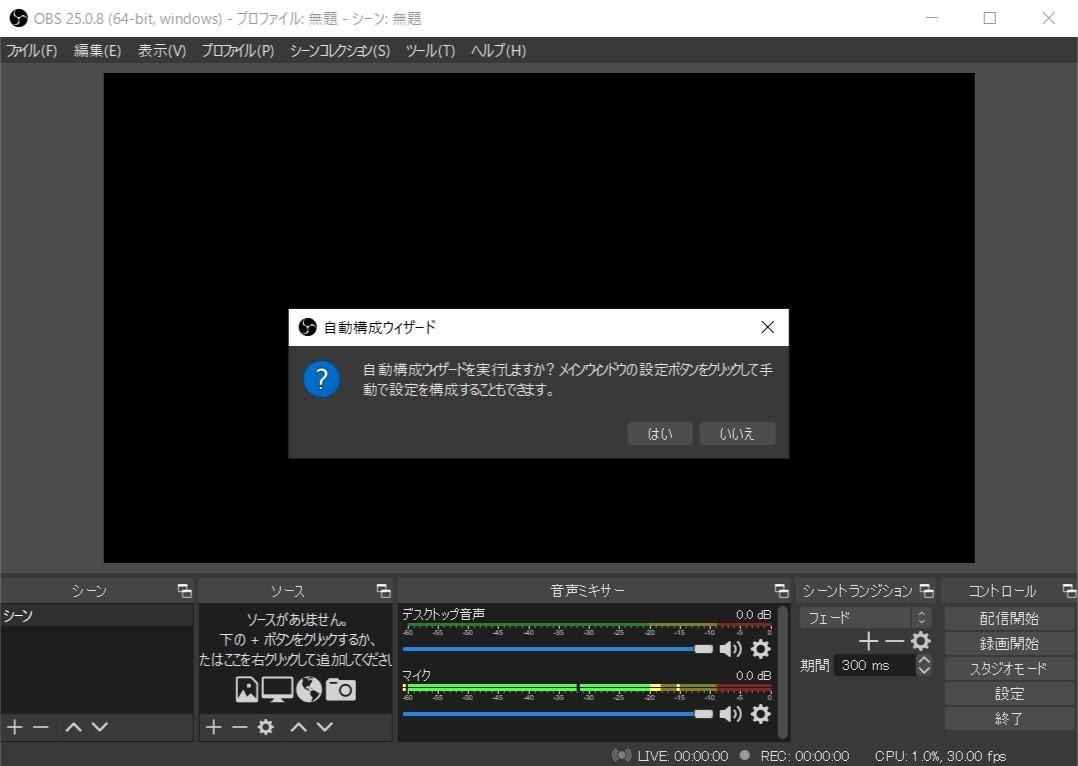Open マイク audio settings with the gear icon

pyautogui.click(x=760, y=714)
